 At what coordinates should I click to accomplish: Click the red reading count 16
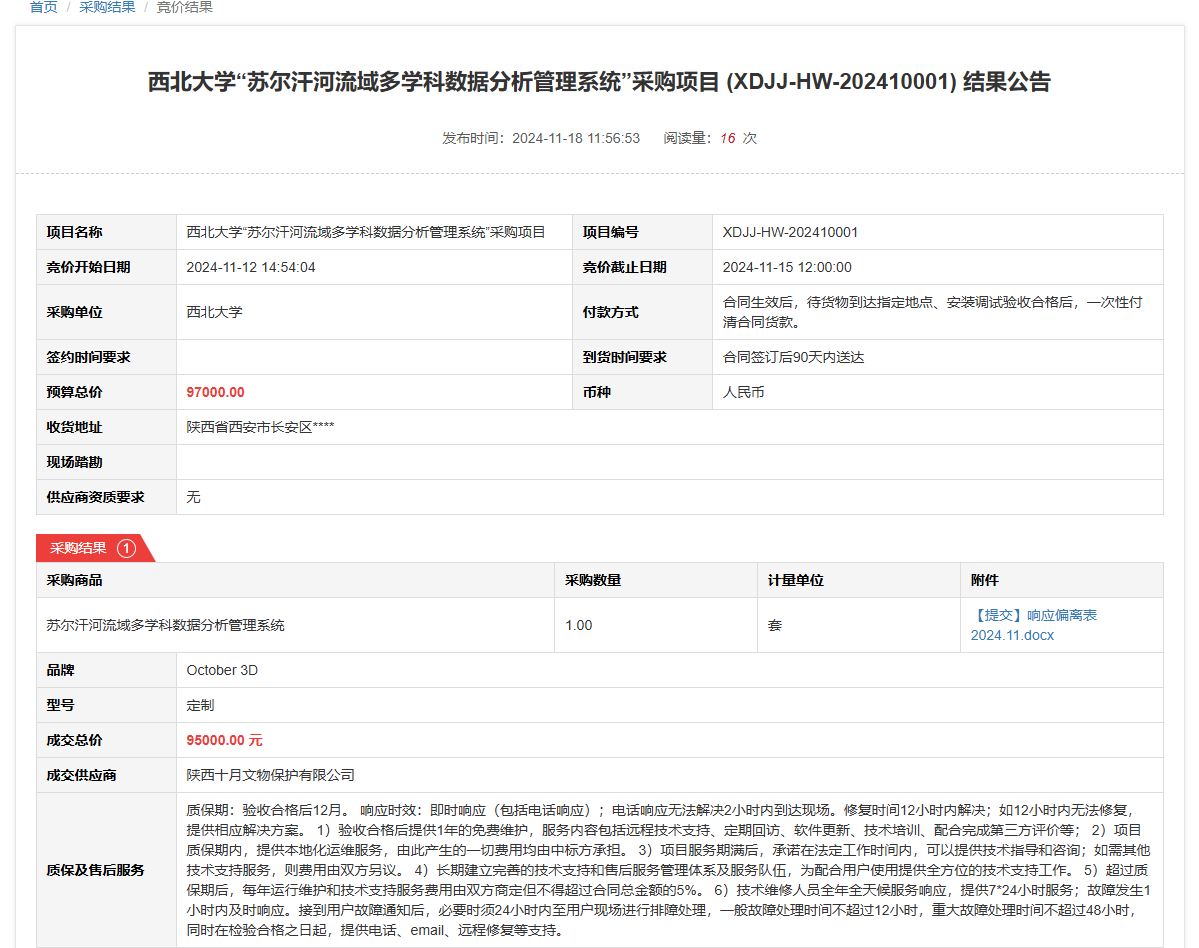pyautogui.click(x=727, y=138)
